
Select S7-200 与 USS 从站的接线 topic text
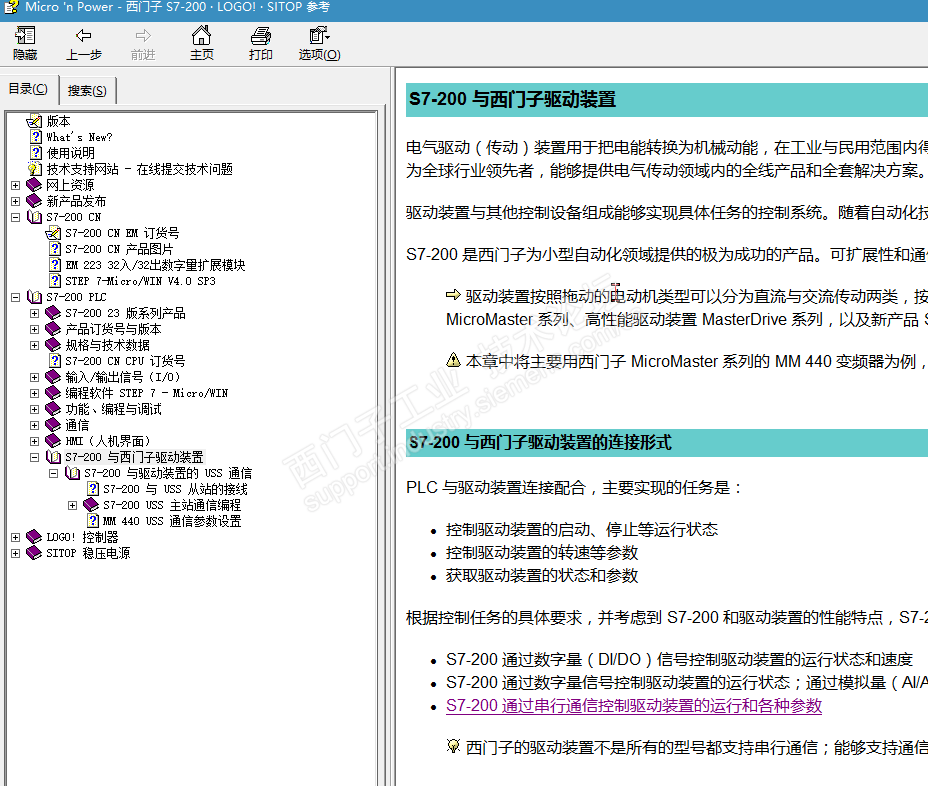(175, 489)
